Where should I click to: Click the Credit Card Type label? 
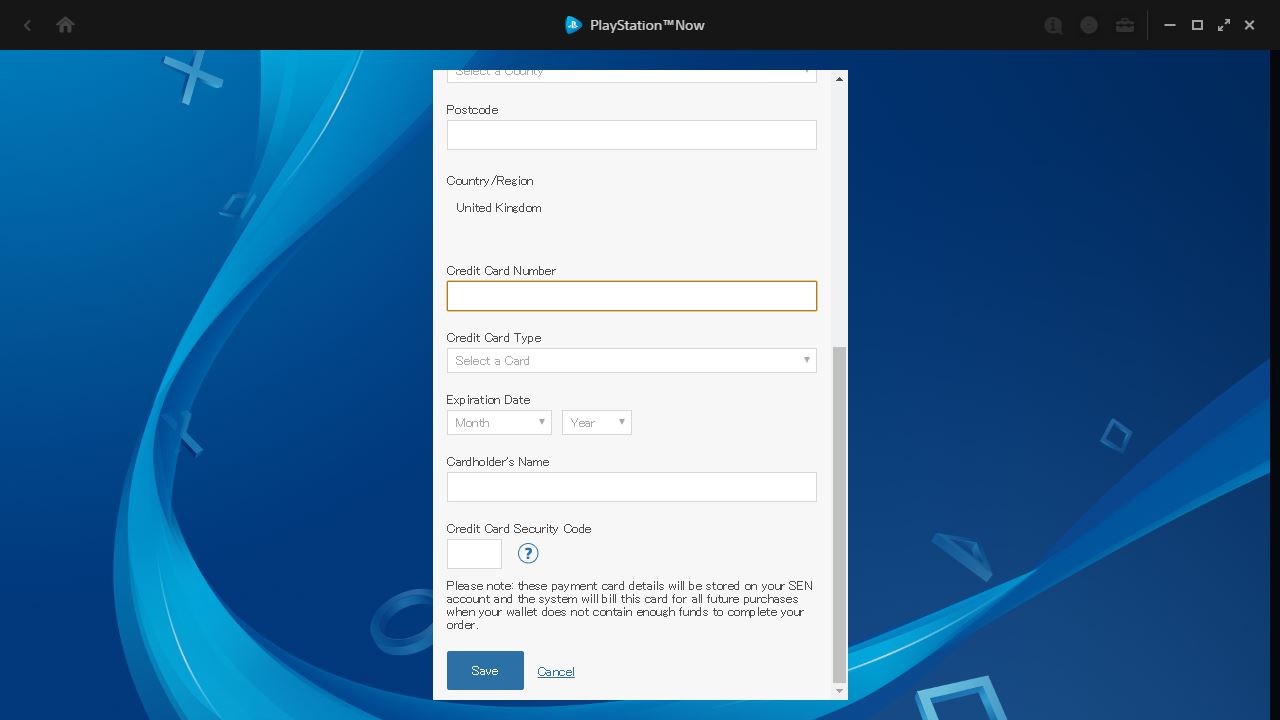(494, 338)
